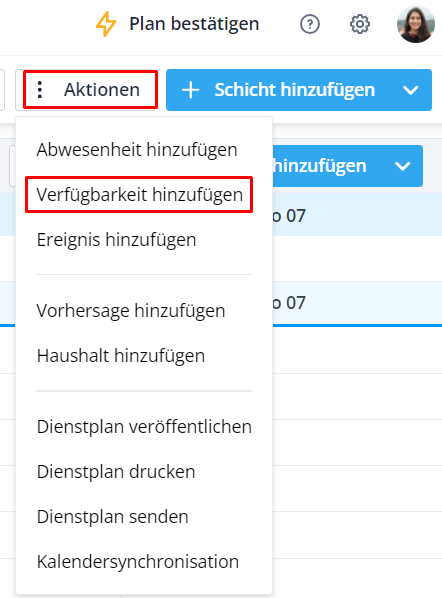Click the plus icon on Schicht hinzufügen
The height and width of the screenshot is (598, 442).
pyautogui.click(x=191, y=90)
